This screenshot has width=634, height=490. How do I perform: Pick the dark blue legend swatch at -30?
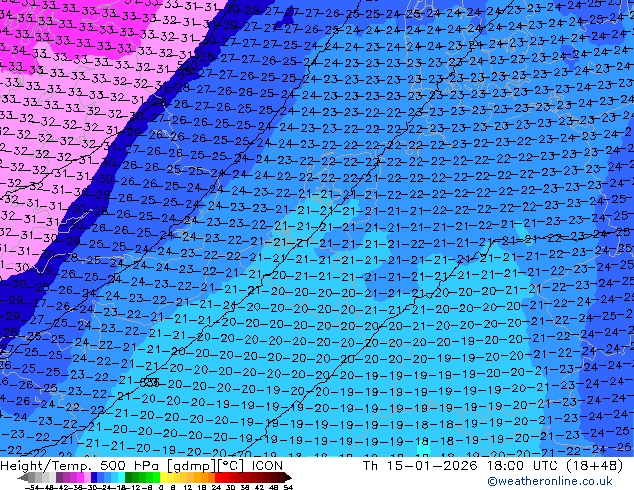coord(94,478)
